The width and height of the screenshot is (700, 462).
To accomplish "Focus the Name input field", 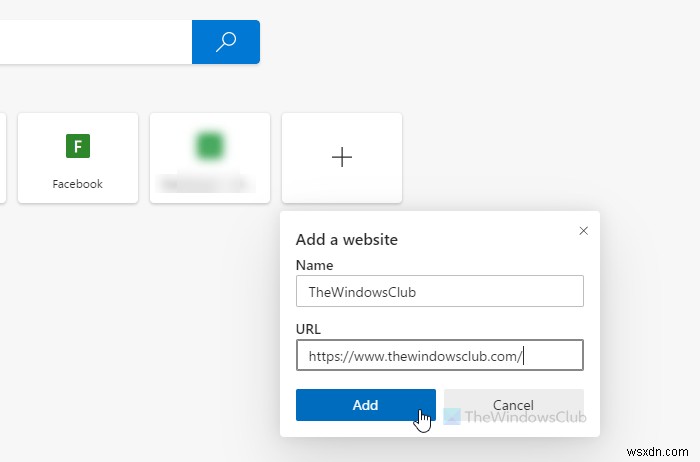I will [440, 291].
